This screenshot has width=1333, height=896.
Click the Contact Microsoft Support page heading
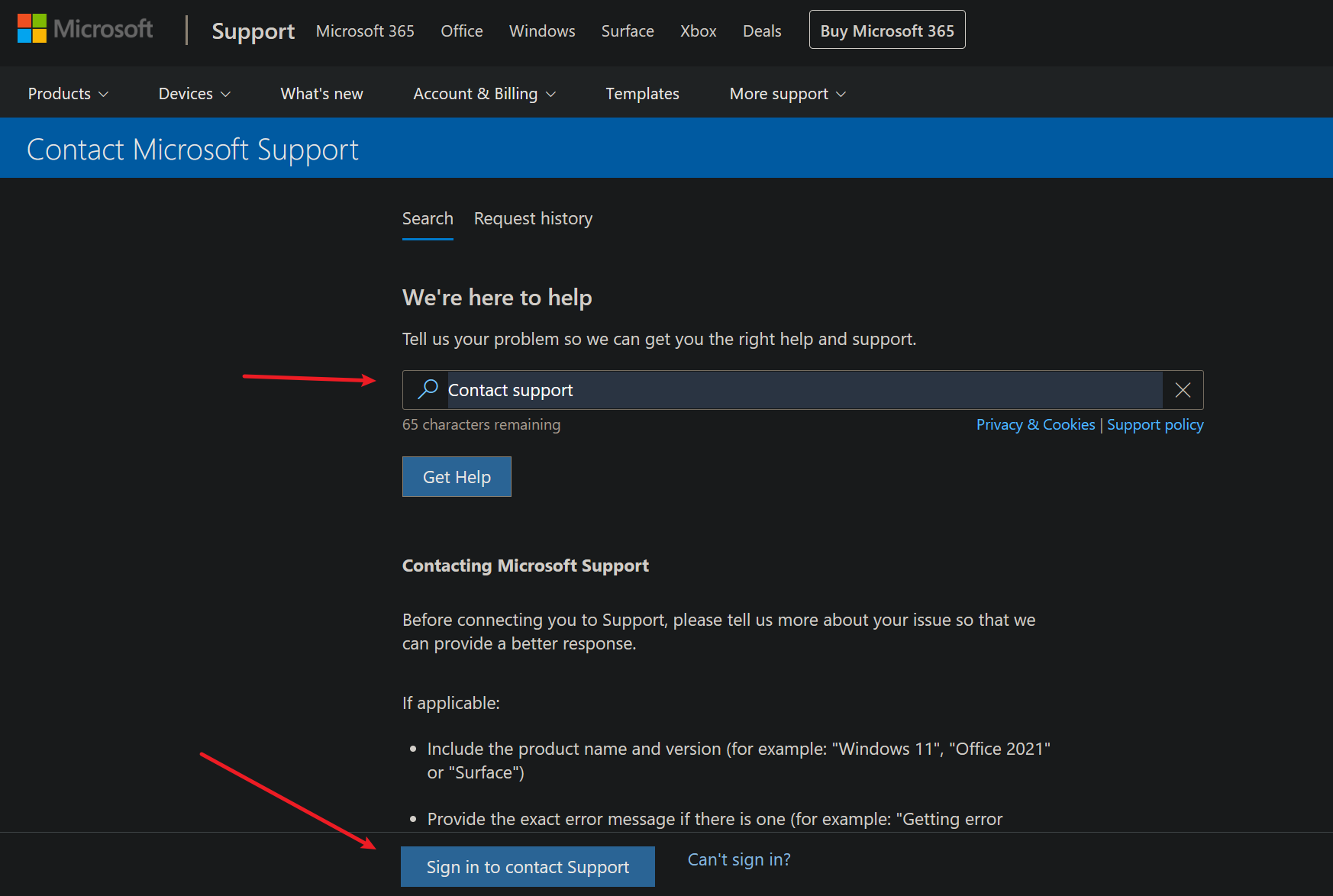[x=192, y=150]
